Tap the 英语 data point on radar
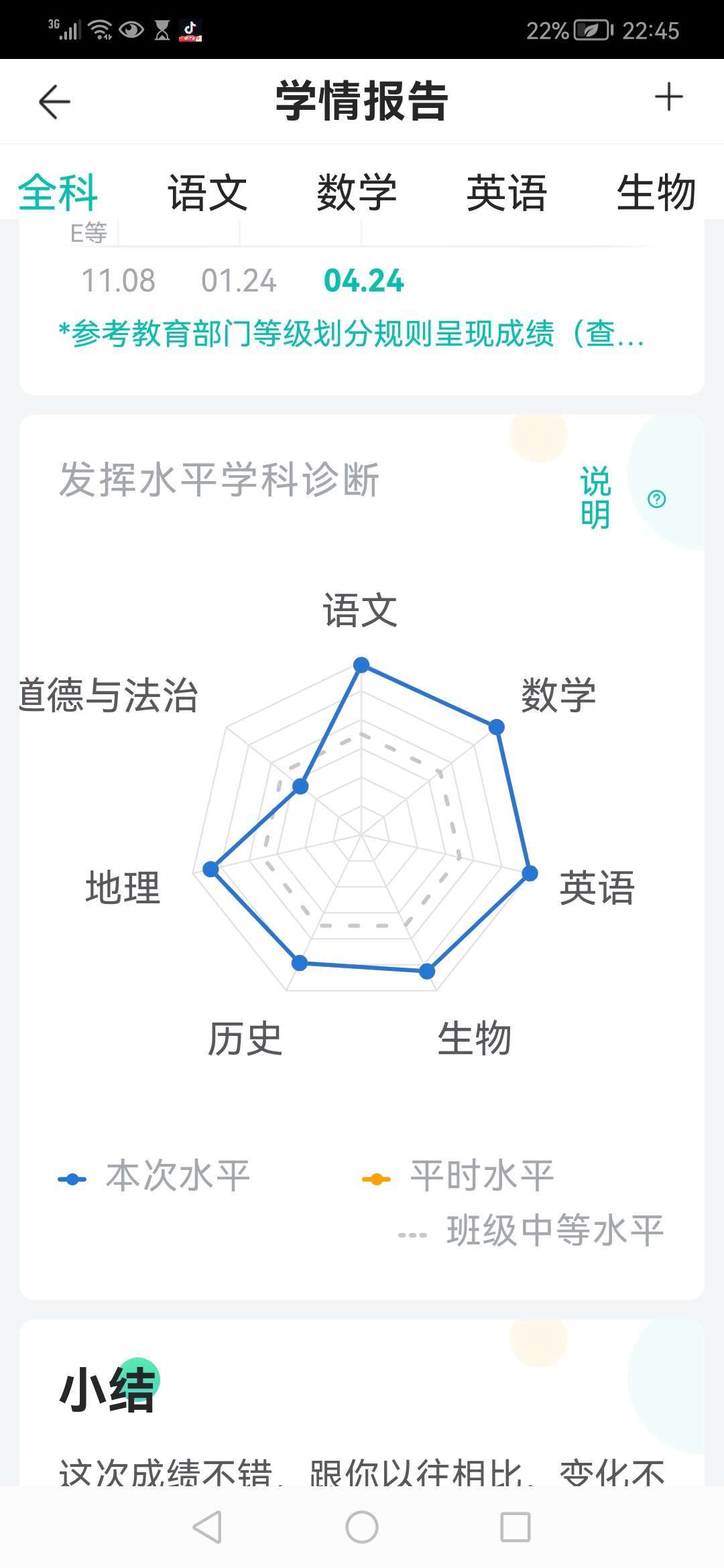The height and width of the screenshot is (1568, 724). click(530, 873)
